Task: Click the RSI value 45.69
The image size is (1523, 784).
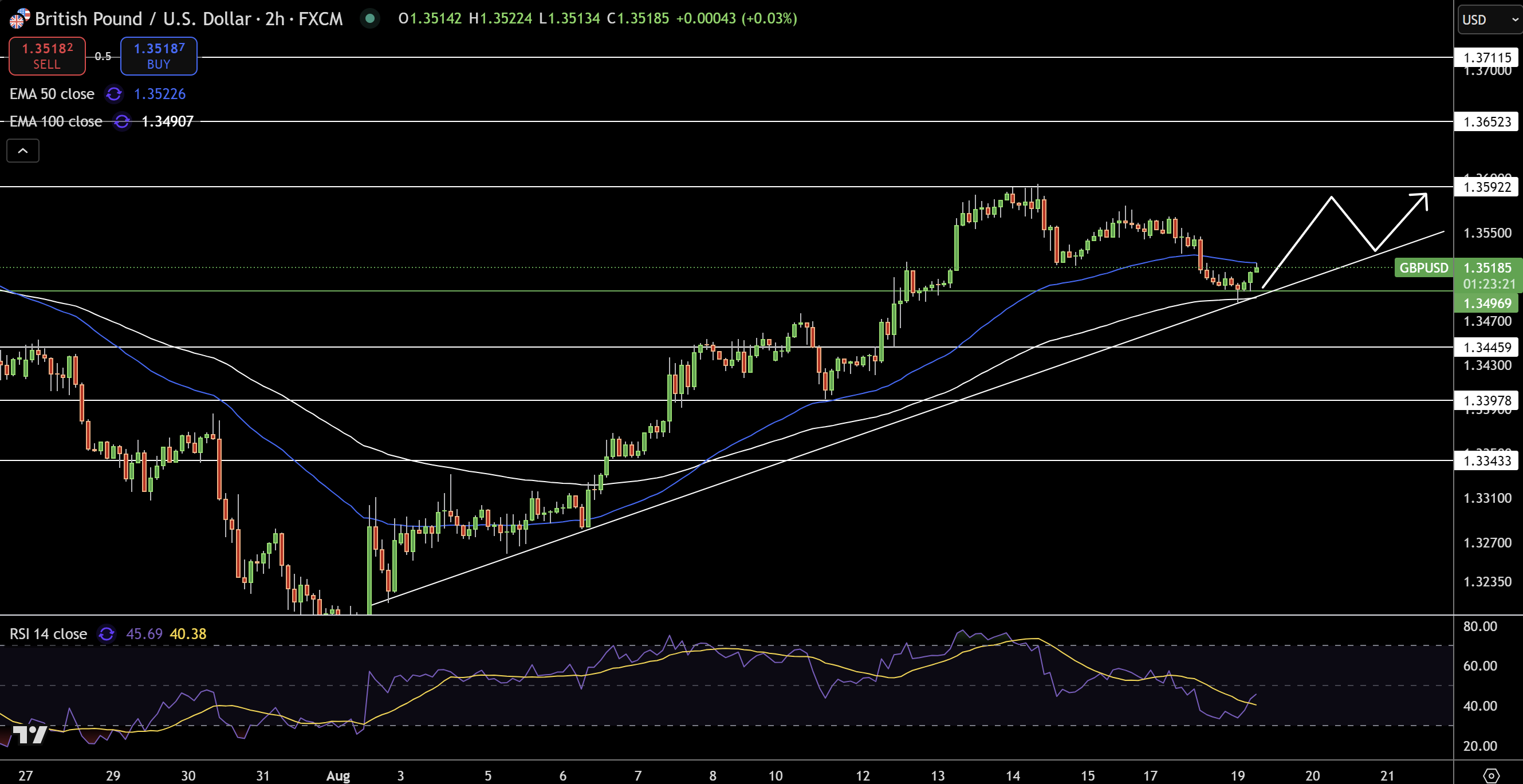Action: (144, 634)
